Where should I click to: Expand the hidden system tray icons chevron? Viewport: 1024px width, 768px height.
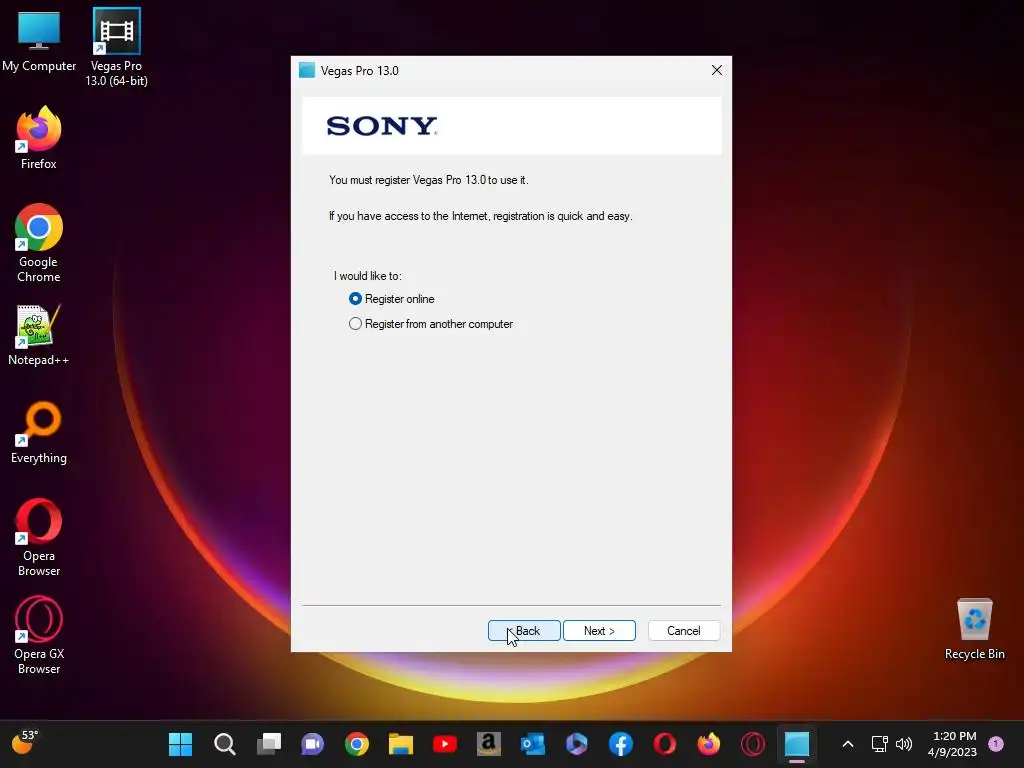point(848,744)
